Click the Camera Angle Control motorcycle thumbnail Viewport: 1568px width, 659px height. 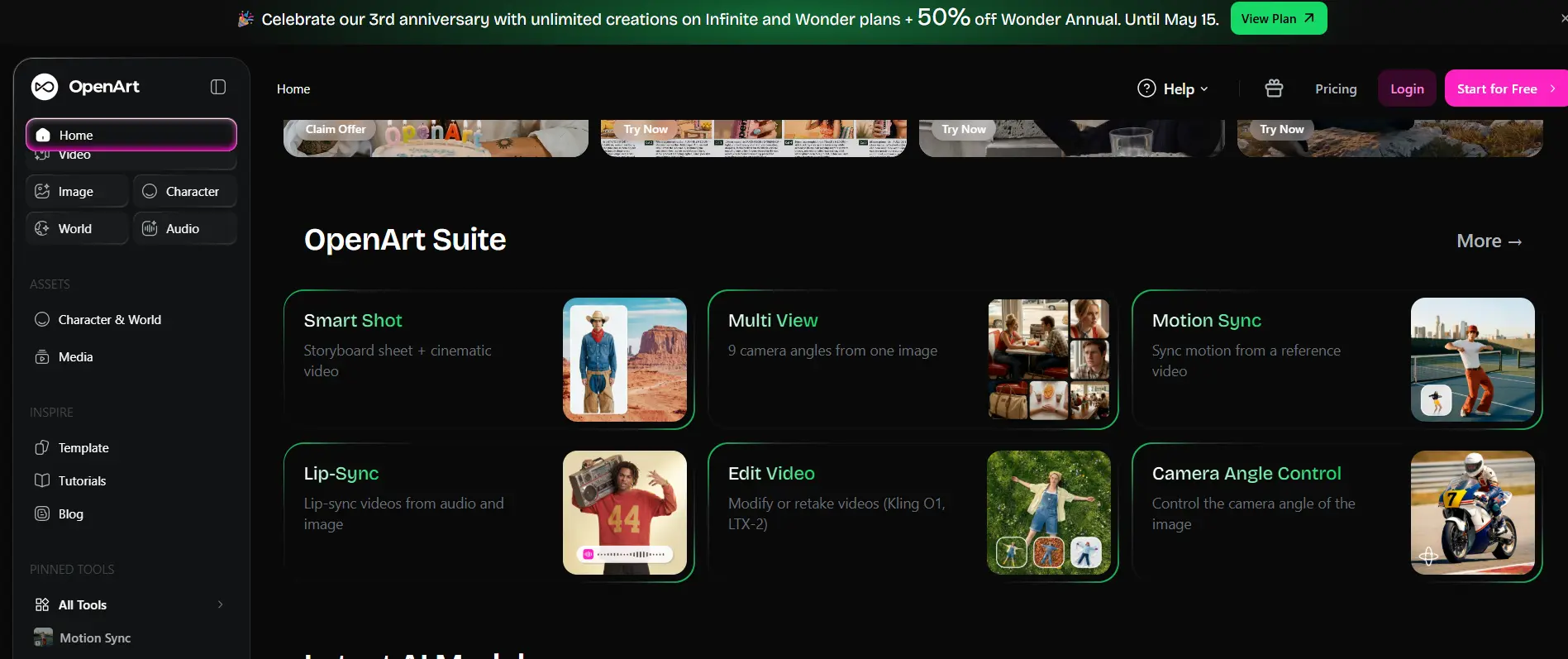1473,513
